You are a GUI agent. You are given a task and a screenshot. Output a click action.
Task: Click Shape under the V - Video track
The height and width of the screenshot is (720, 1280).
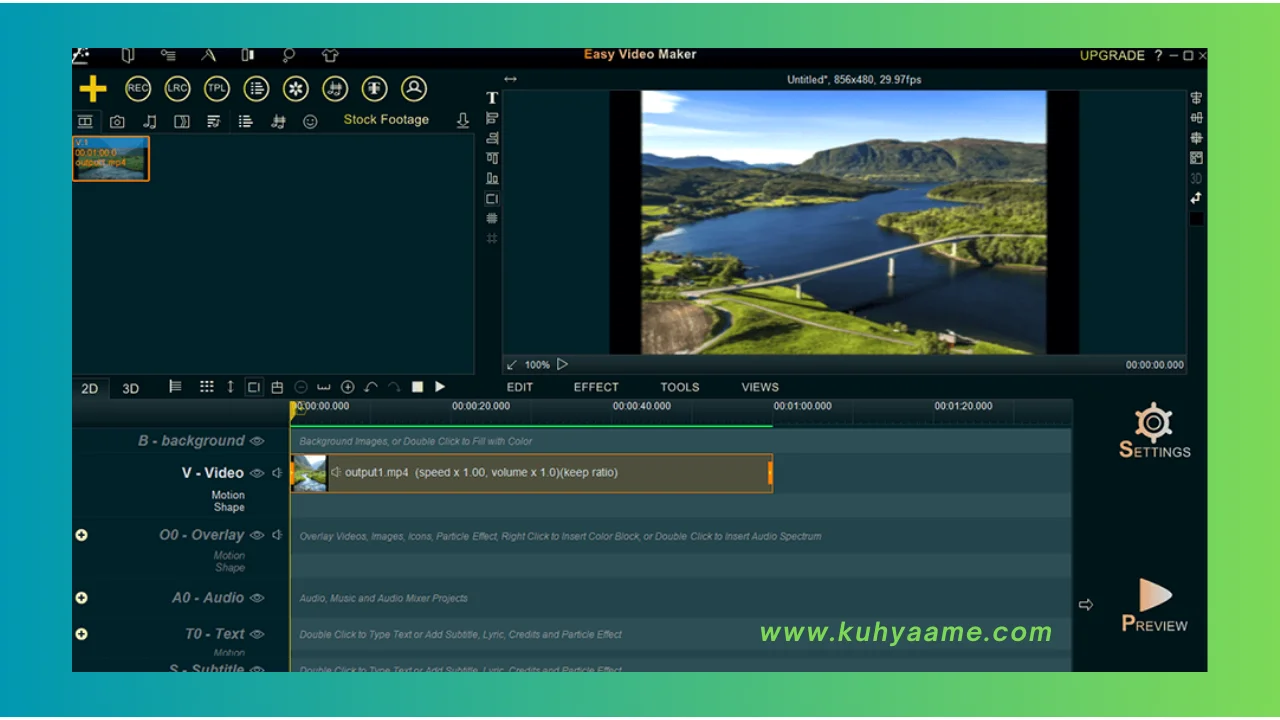click(x=229, y=507)
